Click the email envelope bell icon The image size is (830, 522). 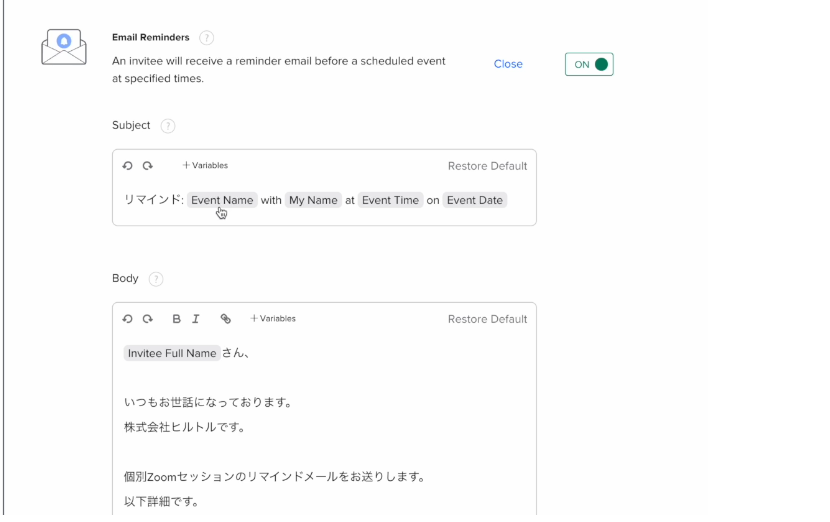[64, 47]
